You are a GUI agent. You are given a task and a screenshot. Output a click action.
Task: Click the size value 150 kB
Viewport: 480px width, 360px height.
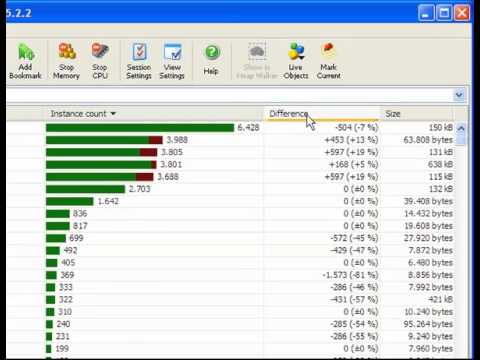click(440, 128)
